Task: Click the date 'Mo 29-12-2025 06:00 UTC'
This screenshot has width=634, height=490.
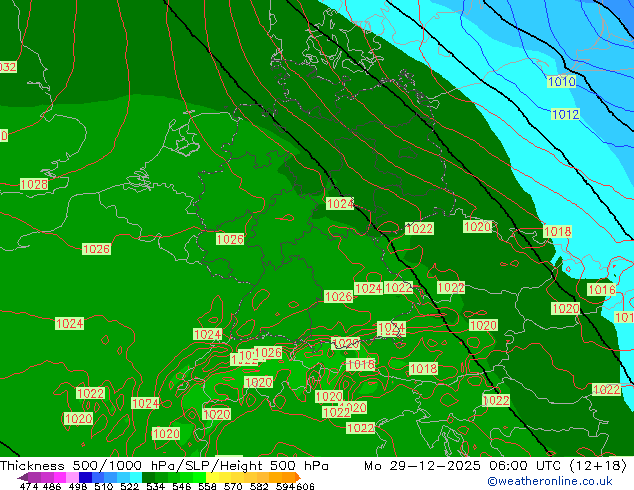Action: tap(462, 466)
